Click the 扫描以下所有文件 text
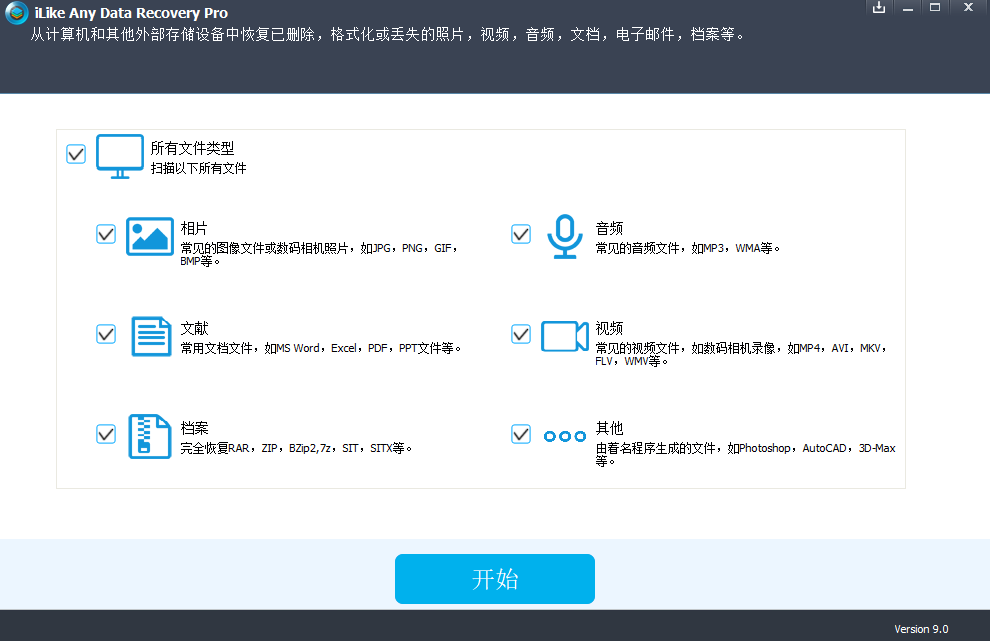This screenshot has width=990, height=641. click(x=198, y=168)
